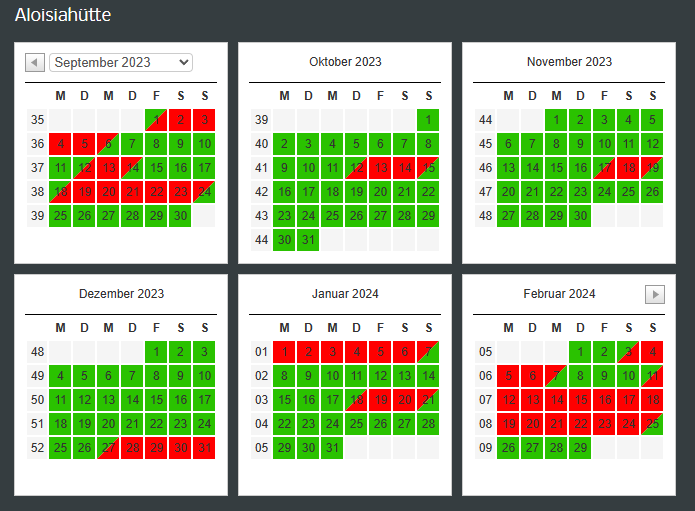Pick January 31, 2024 date cell

pyautogui.click(x=332, y=448)
